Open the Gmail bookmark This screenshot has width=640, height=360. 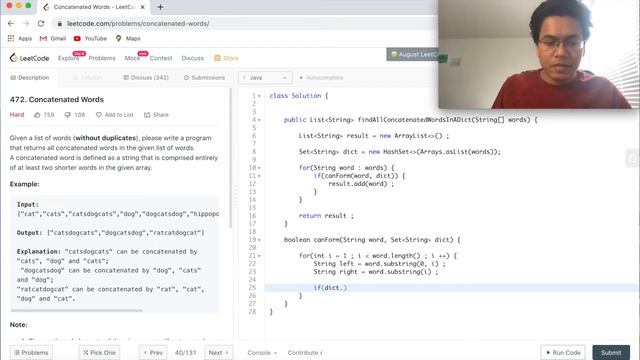pyautogui.click(x=53, y=38)
